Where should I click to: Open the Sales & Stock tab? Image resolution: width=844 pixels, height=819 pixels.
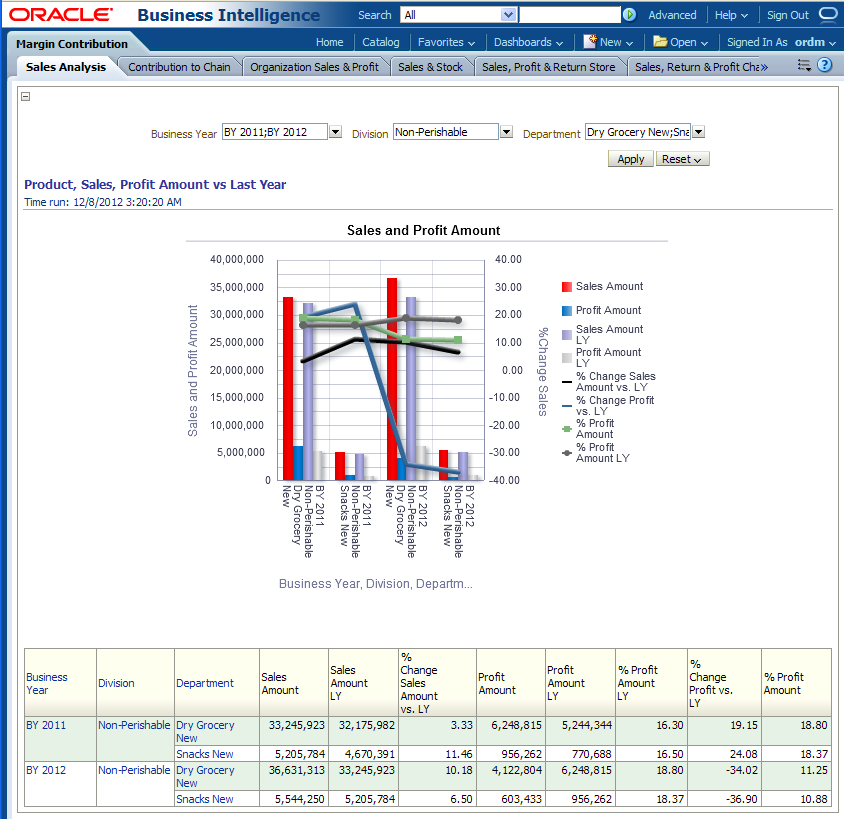click(430, 67)
